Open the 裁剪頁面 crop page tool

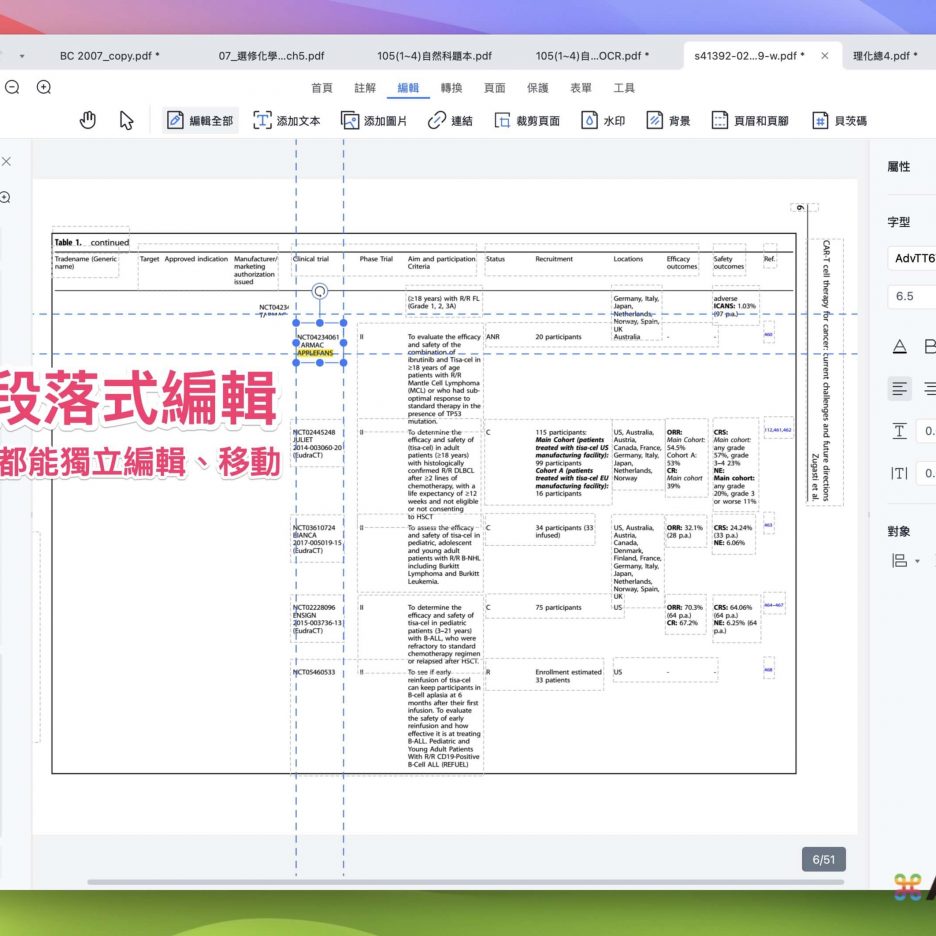click(527, 121)
